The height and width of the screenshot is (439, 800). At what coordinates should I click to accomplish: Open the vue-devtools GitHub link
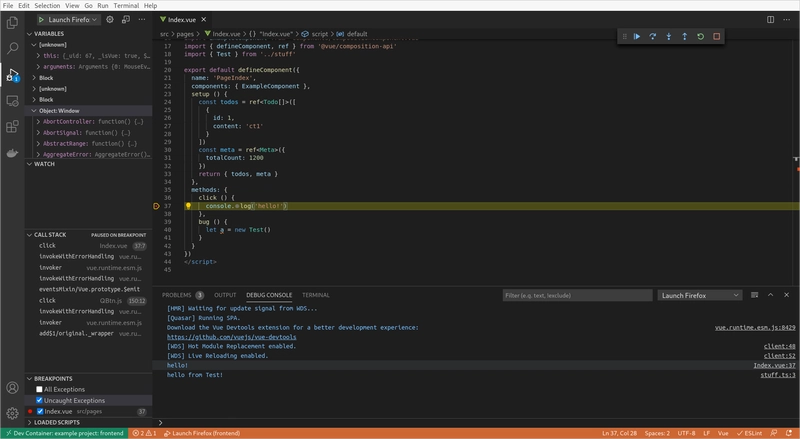click(231, 337)
